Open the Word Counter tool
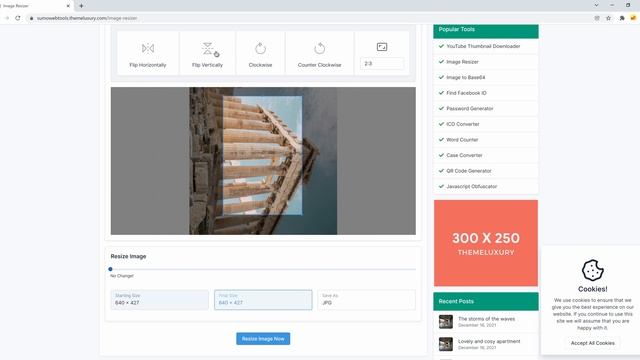Viewport: 640px width, 360px height. click(x=462, y=140)
